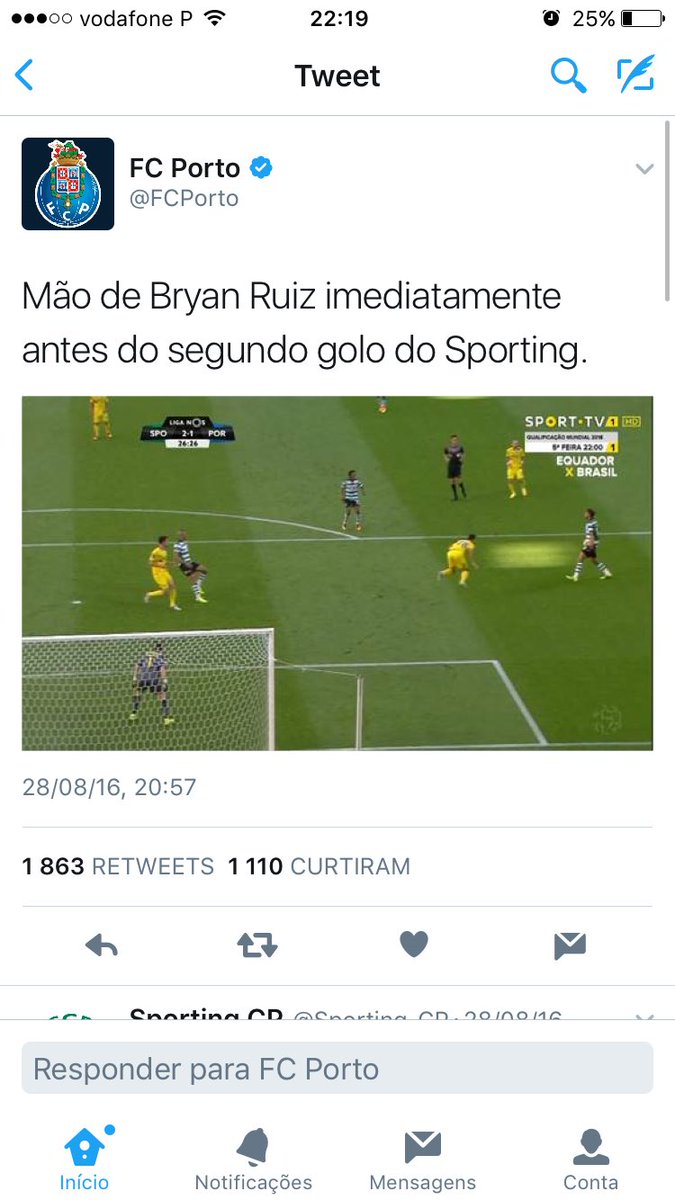This screenshot has width=675, height=1200.
Task: Tap the Responder para FC Porto field
Action: pyautogui.click(x=337, y=1068)
